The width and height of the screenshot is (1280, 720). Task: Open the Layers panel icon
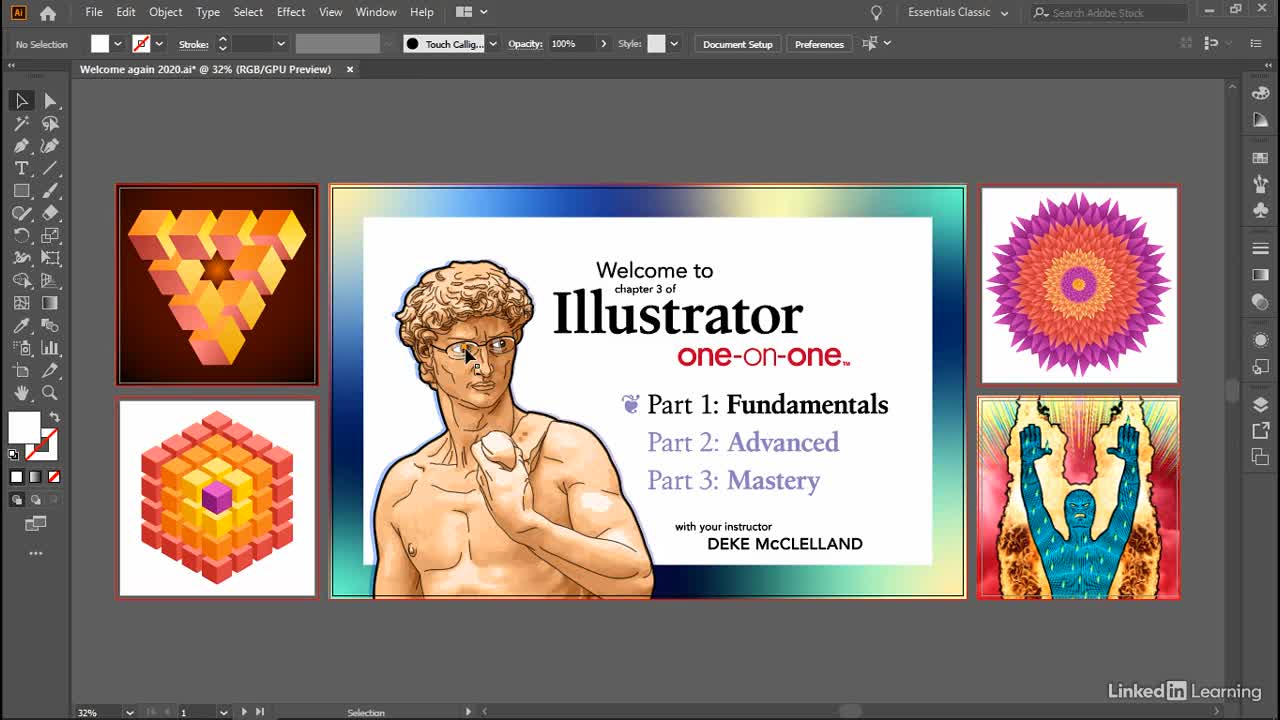(1260, 405)
